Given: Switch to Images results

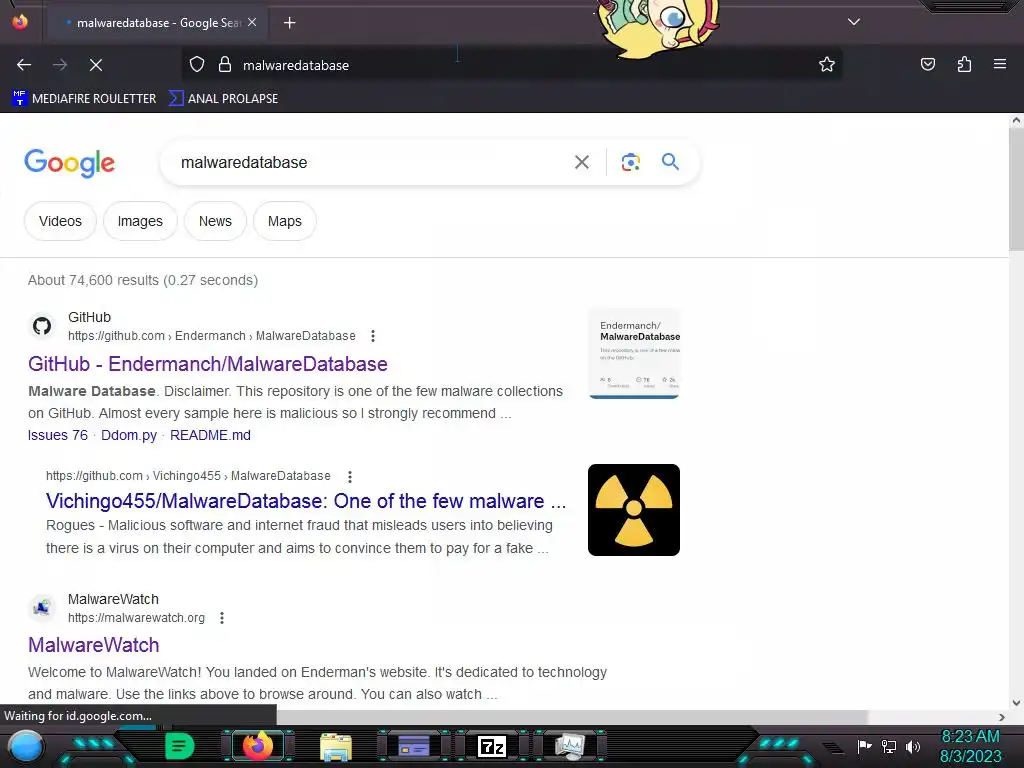Looking at the screenshot, I should 140,221.
